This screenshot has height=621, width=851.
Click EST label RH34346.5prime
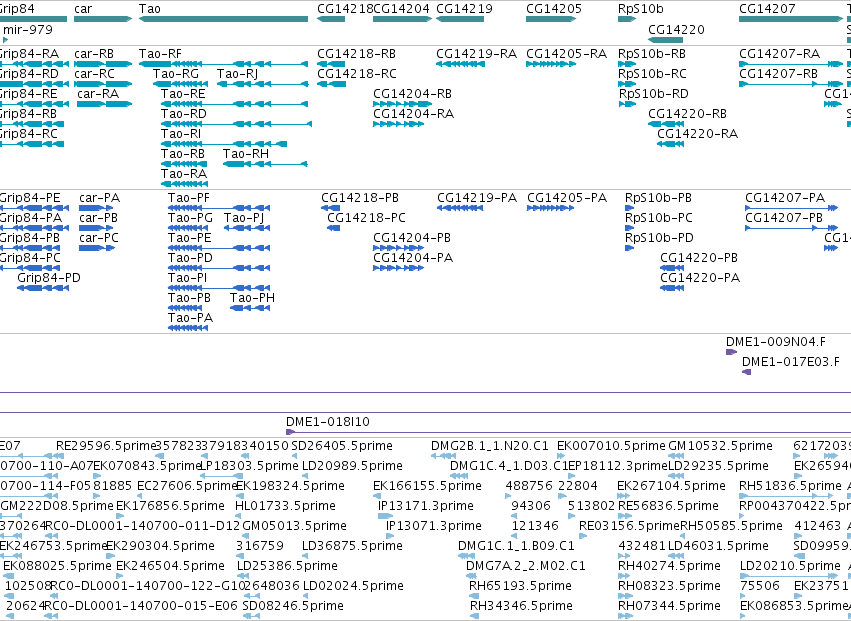point(520,605)
